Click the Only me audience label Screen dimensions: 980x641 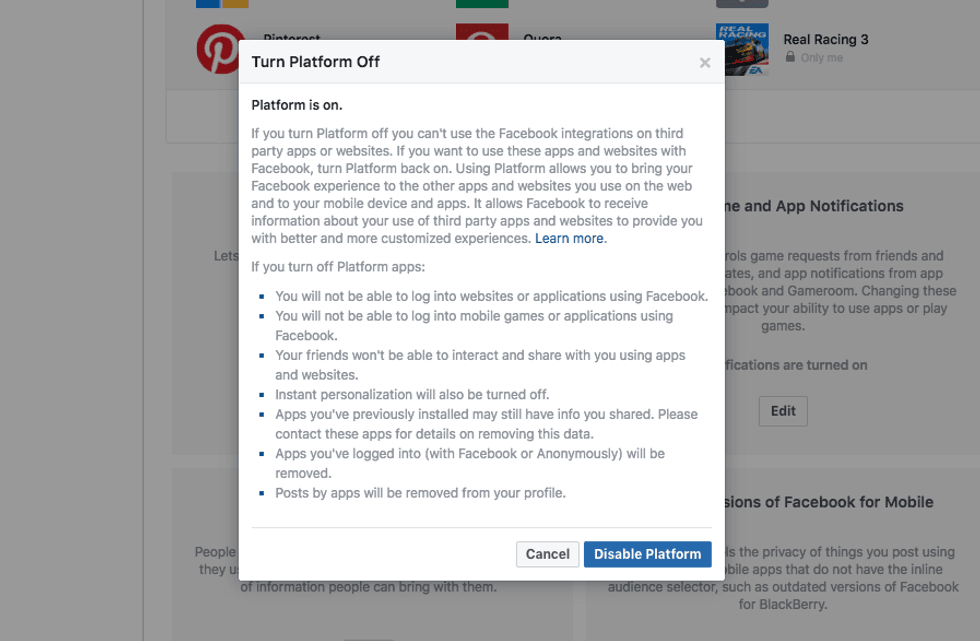[822, 58]
